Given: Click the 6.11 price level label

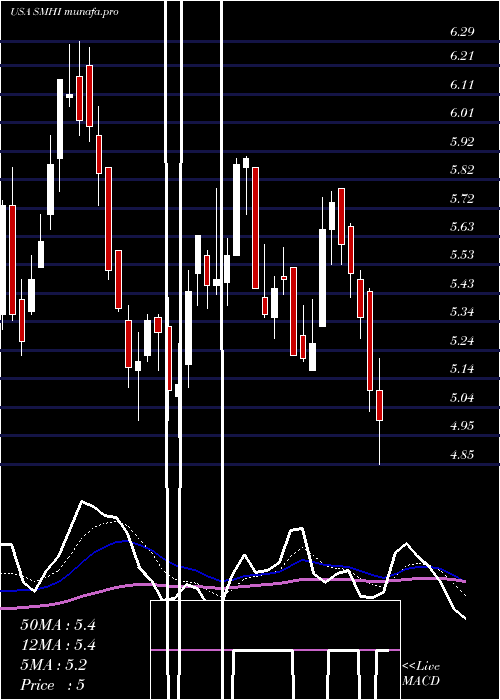Looking at the screenshot, I should click(462, 85).
